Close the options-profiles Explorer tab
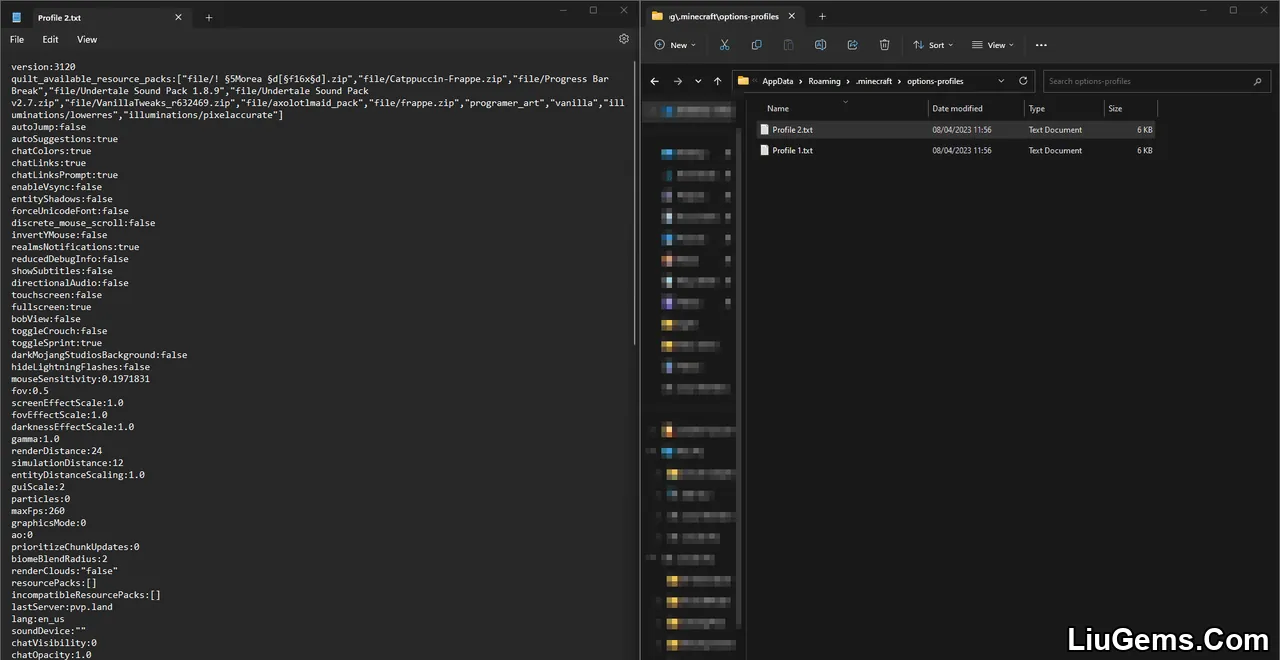This screenshot has width=1280, height=660. click(792, 16)
